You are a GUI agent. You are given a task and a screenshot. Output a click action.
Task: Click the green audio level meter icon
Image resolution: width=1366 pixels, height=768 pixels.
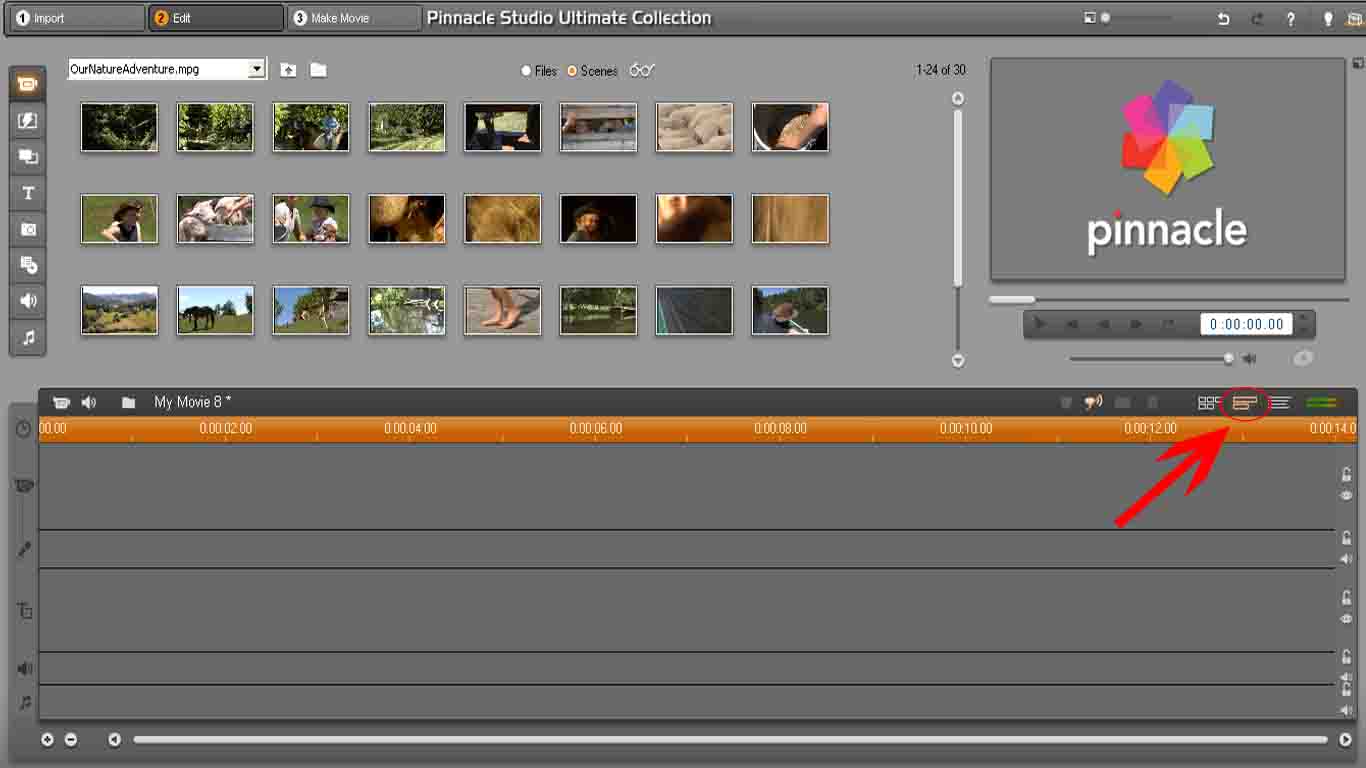[x=1322, y=402]
